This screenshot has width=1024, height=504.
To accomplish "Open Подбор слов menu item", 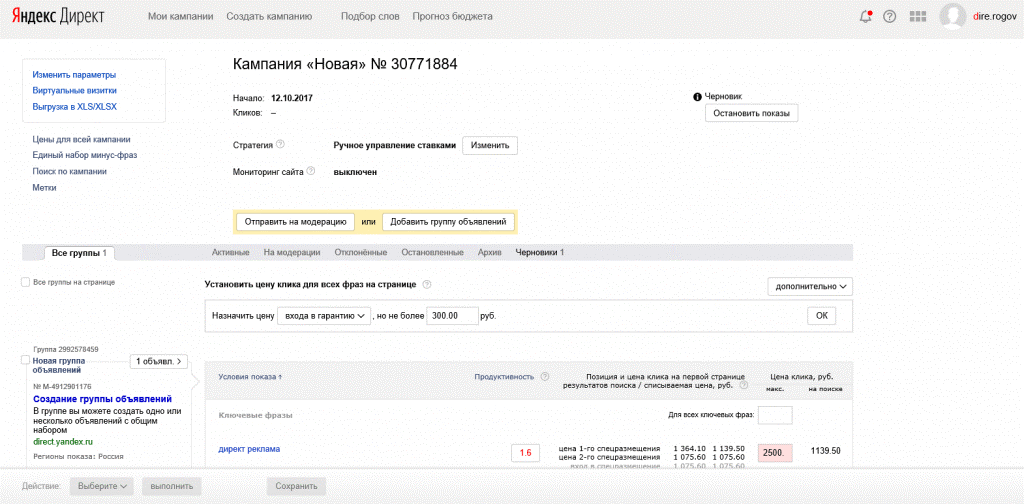I will (370, 16).
